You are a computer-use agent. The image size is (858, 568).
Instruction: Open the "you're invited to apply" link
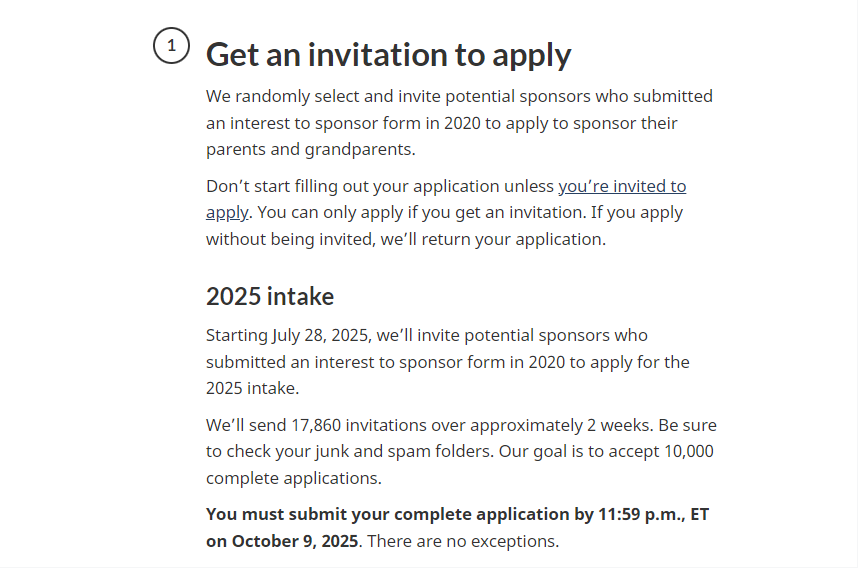tap(622, 187)
